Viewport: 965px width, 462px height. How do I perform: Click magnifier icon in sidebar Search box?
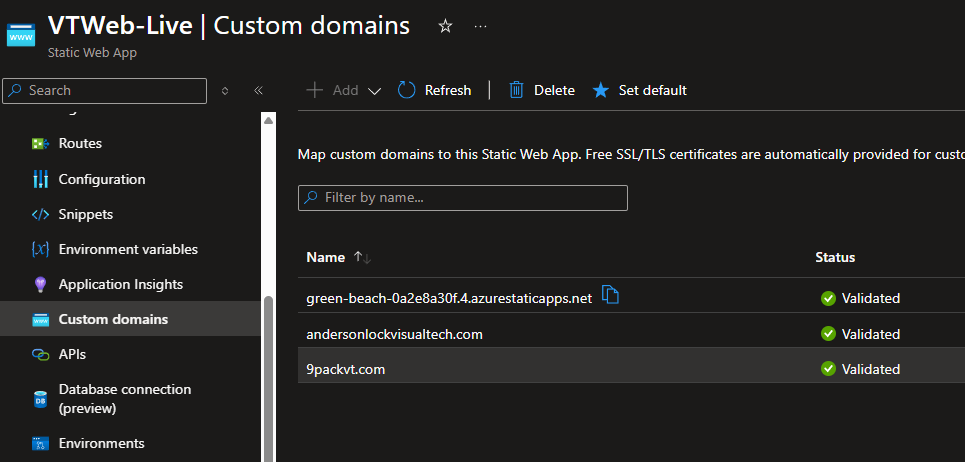[17, 90]
